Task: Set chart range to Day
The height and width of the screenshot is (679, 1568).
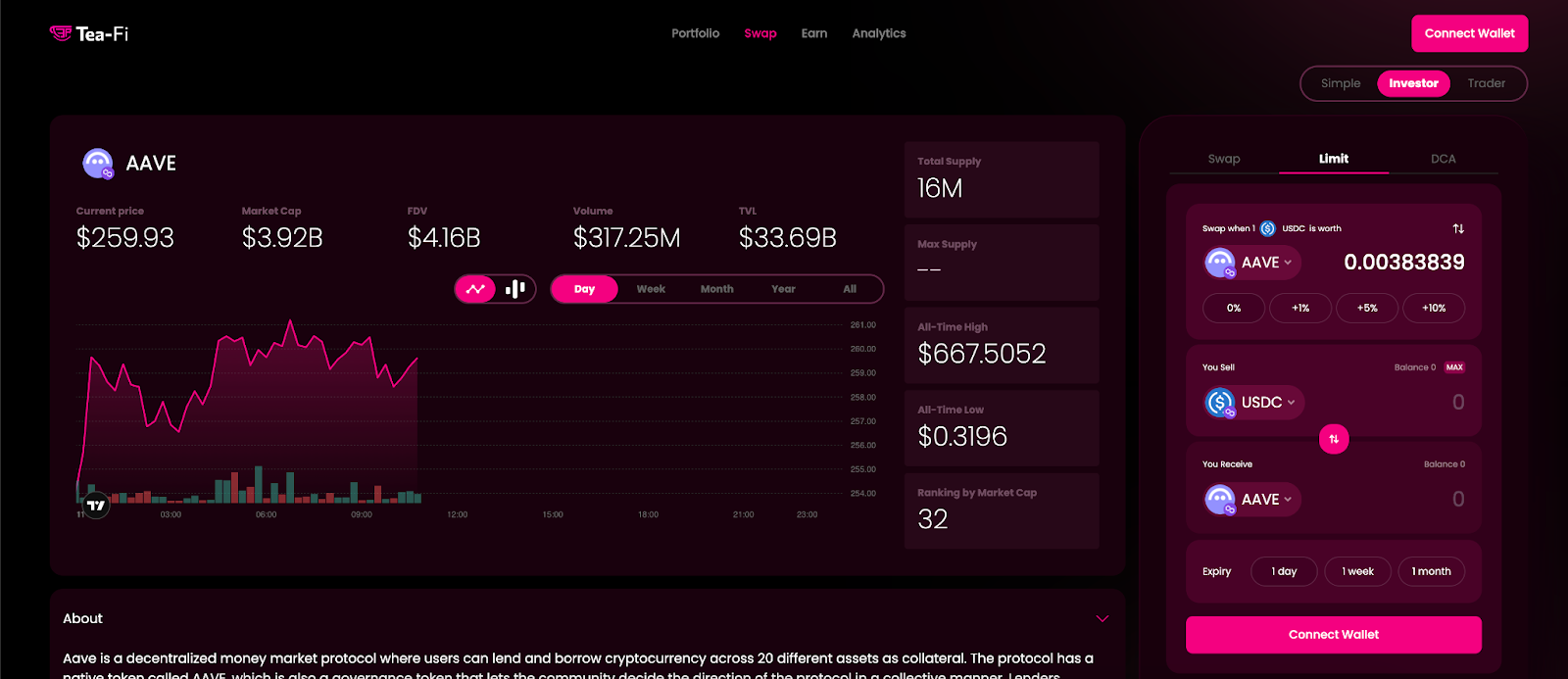Action: 584,289
